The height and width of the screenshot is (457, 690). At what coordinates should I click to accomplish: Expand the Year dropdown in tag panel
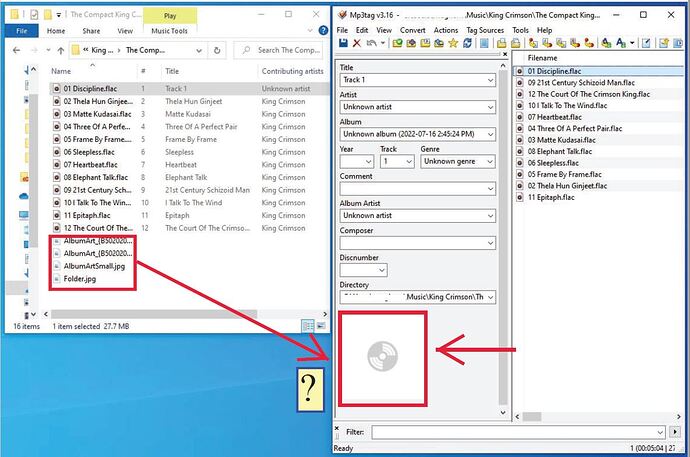point(369,161)
